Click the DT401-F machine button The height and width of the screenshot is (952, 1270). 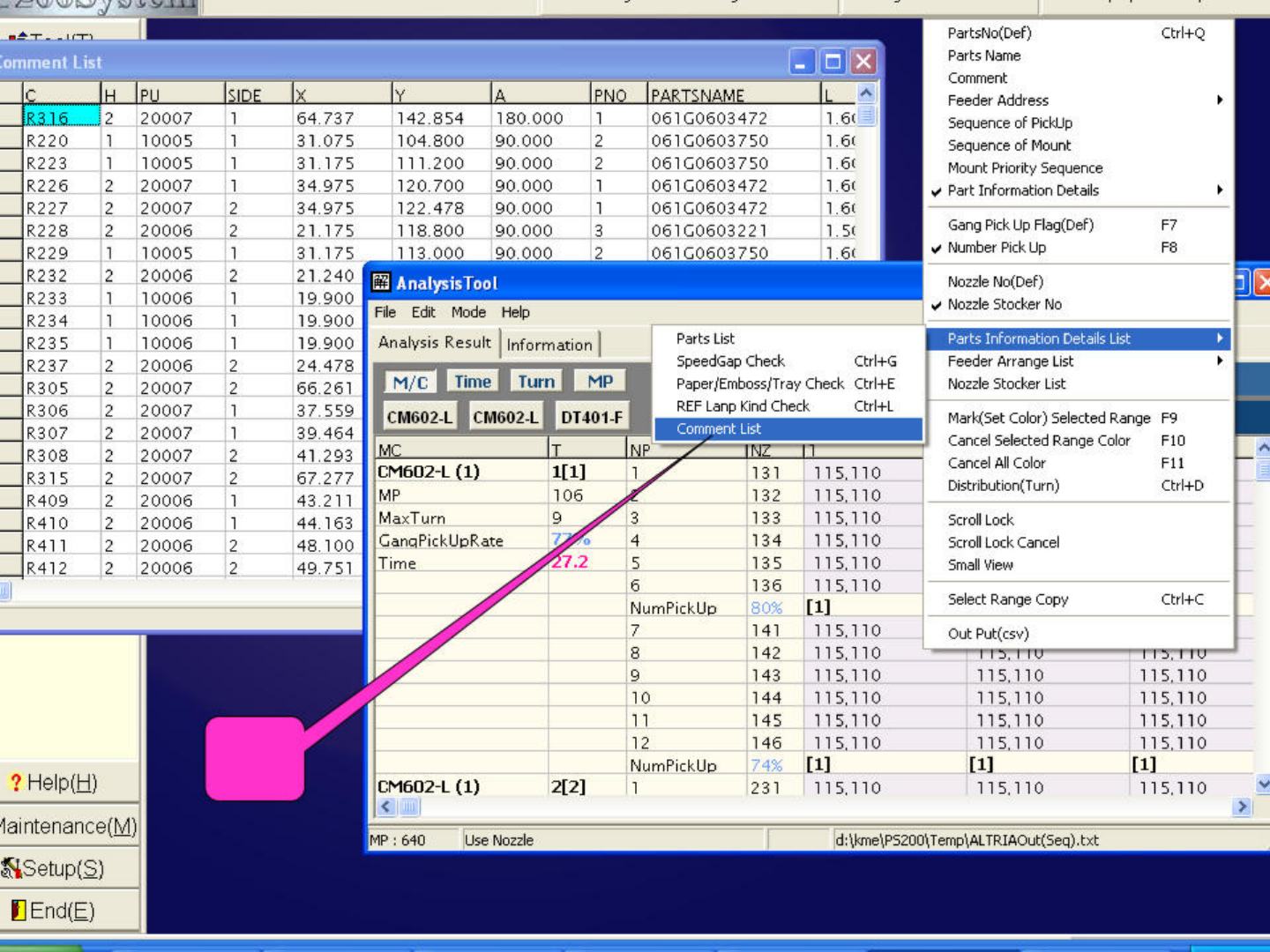click(591, 417)
